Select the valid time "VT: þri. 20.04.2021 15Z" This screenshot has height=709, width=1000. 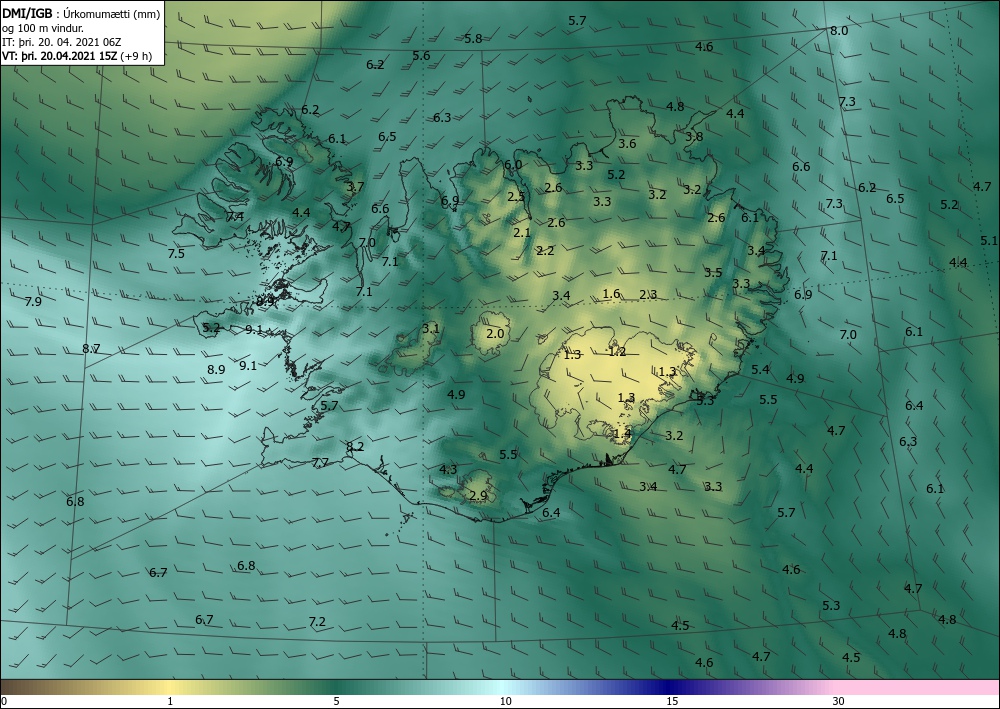point(61,56)
